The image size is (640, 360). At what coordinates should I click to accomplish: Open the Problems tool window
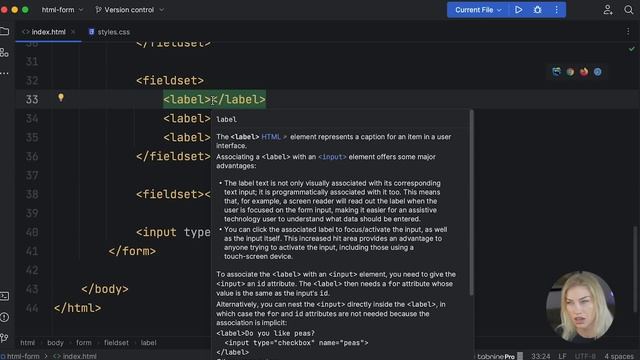pos(4,317)
